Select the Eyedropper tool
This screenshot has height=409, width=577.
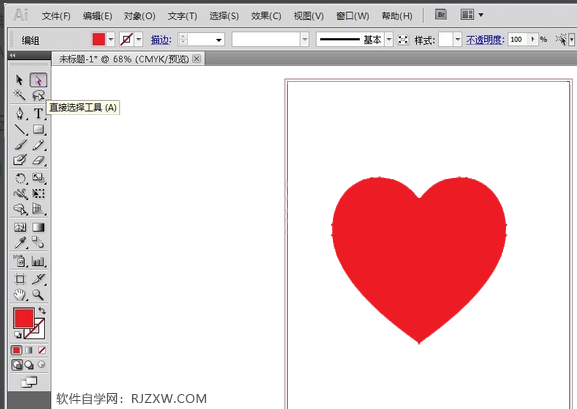point(20,243)
